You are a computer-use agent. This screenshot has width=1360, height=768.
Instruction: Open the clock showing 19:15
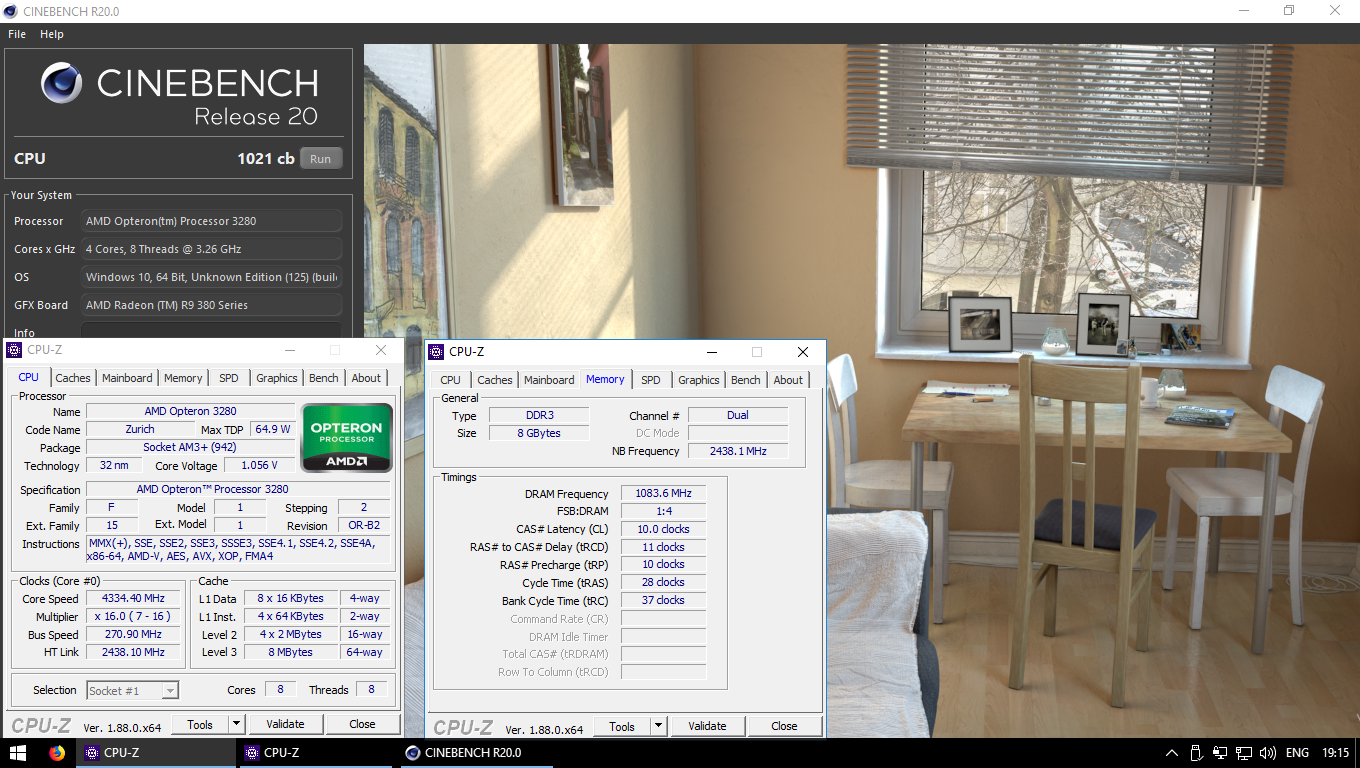[x=1335, y=753]
